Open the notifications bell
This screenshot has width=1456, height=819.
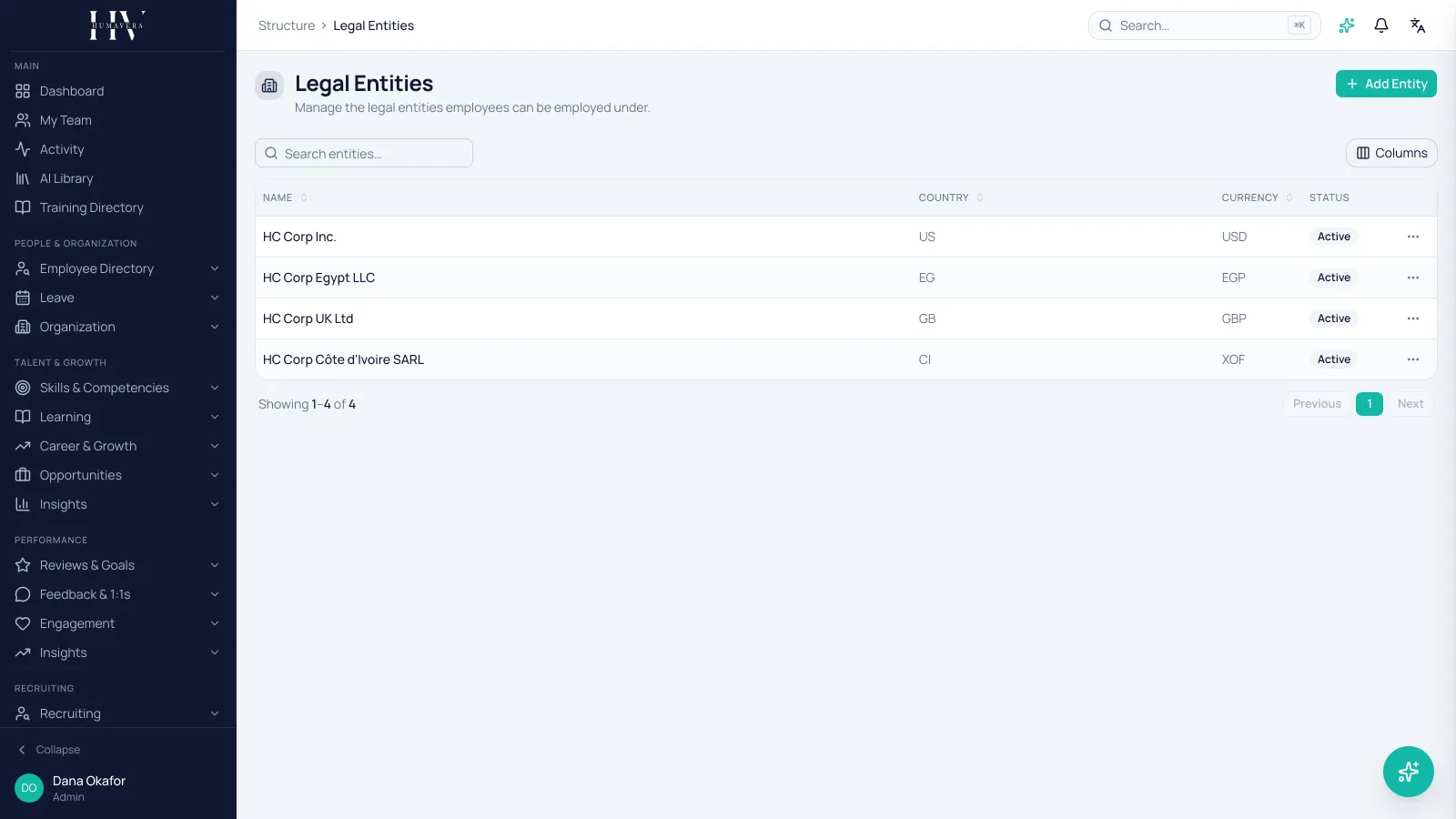coord(1381,25)
